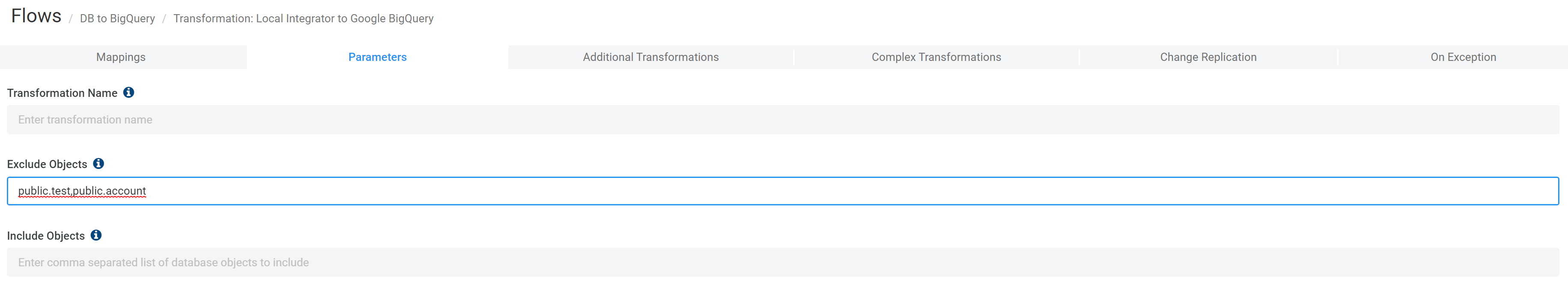This screenshot has height=283, width=1568.
Task: Switch to On Exception tab
Action: pyautogui.click(x=1463, y=57)
